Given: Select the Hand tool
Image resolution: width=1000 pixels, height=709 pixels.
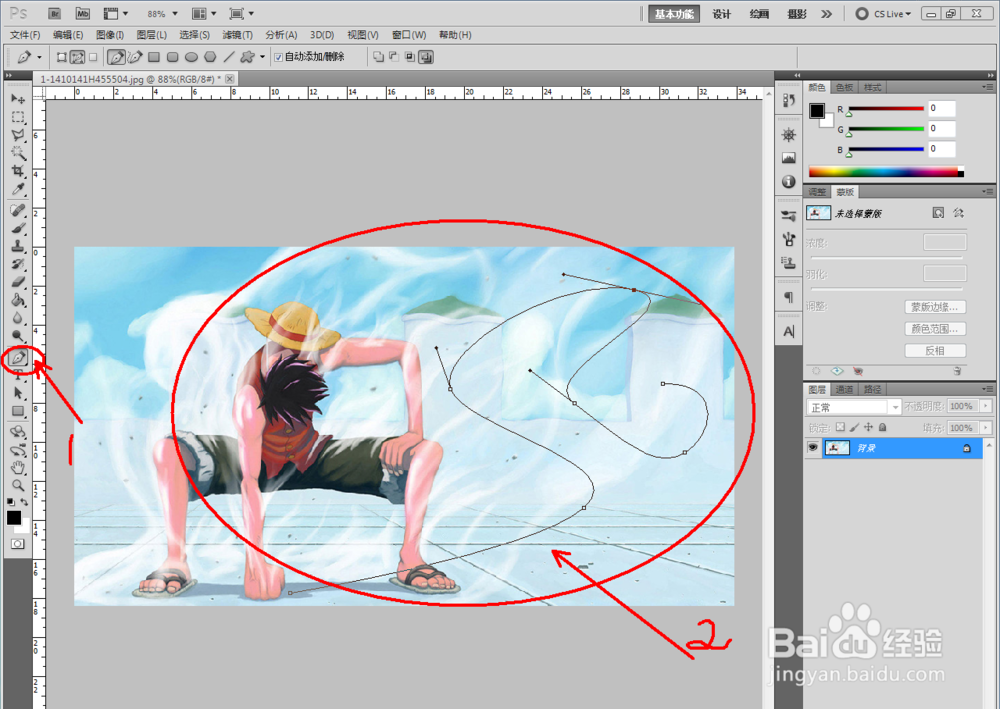Looking at the screenshot, I should click(18, 469).
